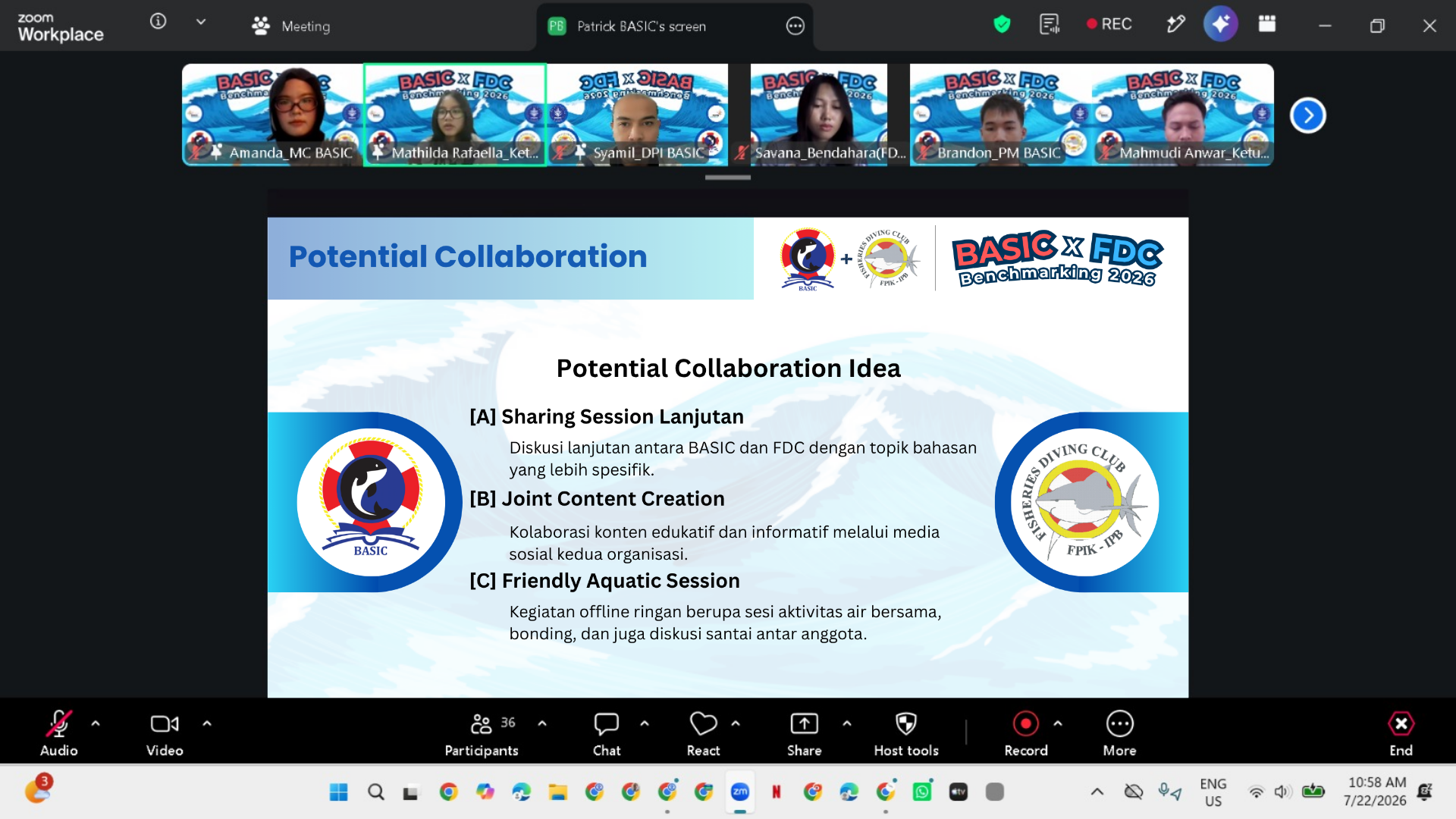The height and width of the screenshot is (819, 1456).
Task: Expand Share options caret
Action: point(847,723)
